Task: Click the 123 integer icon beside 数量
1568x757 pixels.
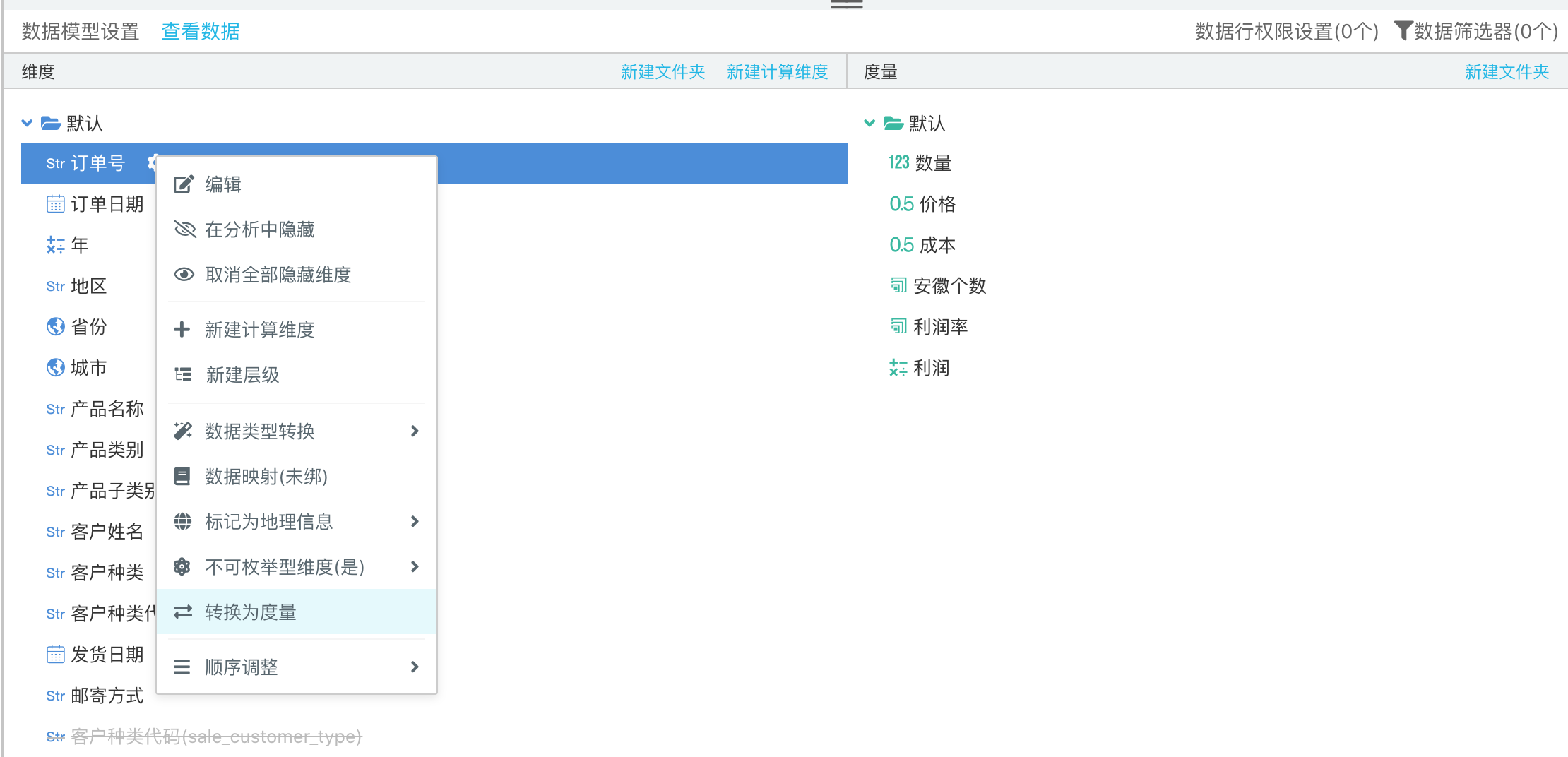Action: coord(899,163)
